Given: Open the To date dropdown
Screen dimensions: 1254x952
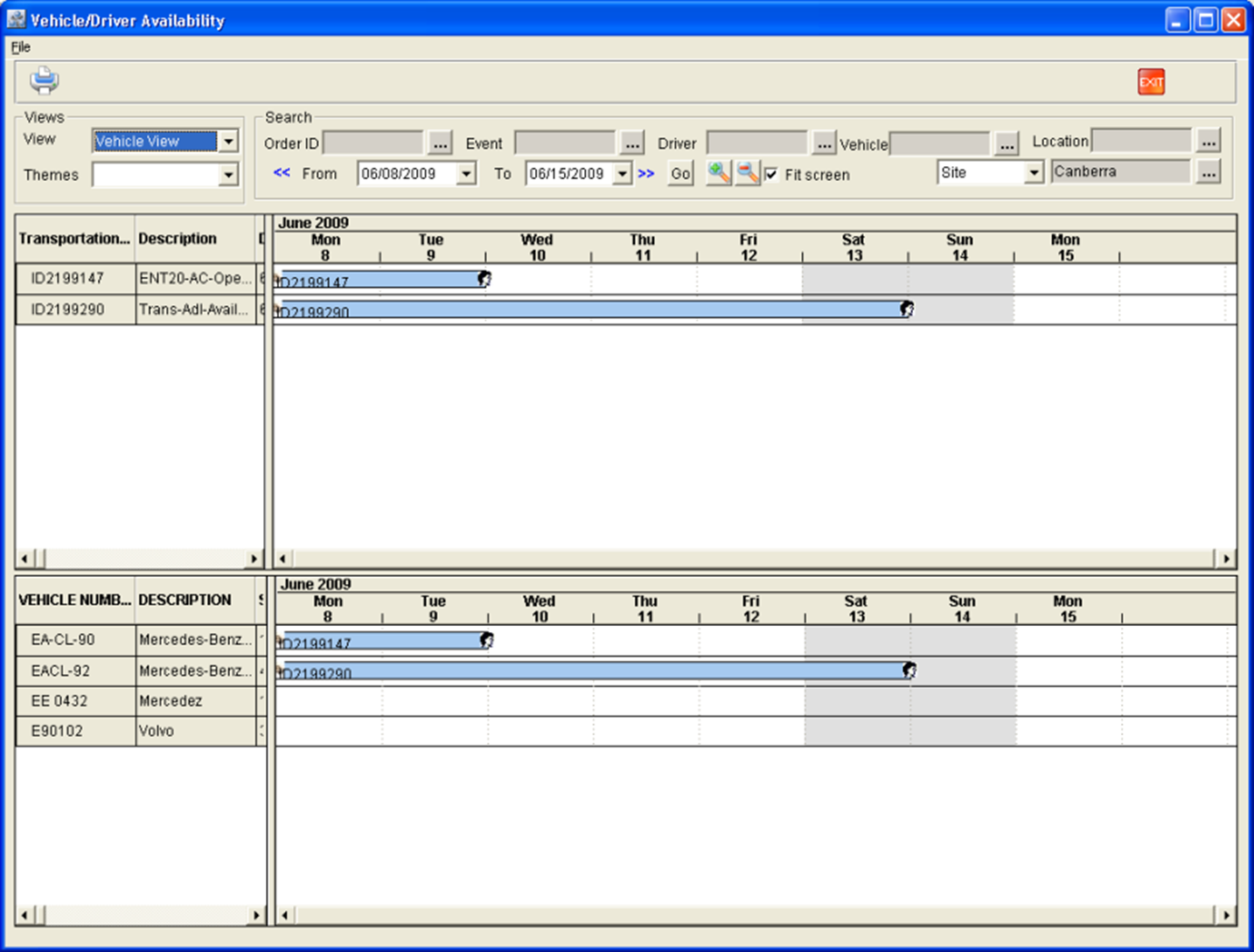Looking at the screenshot, I should tap(622, 173).
